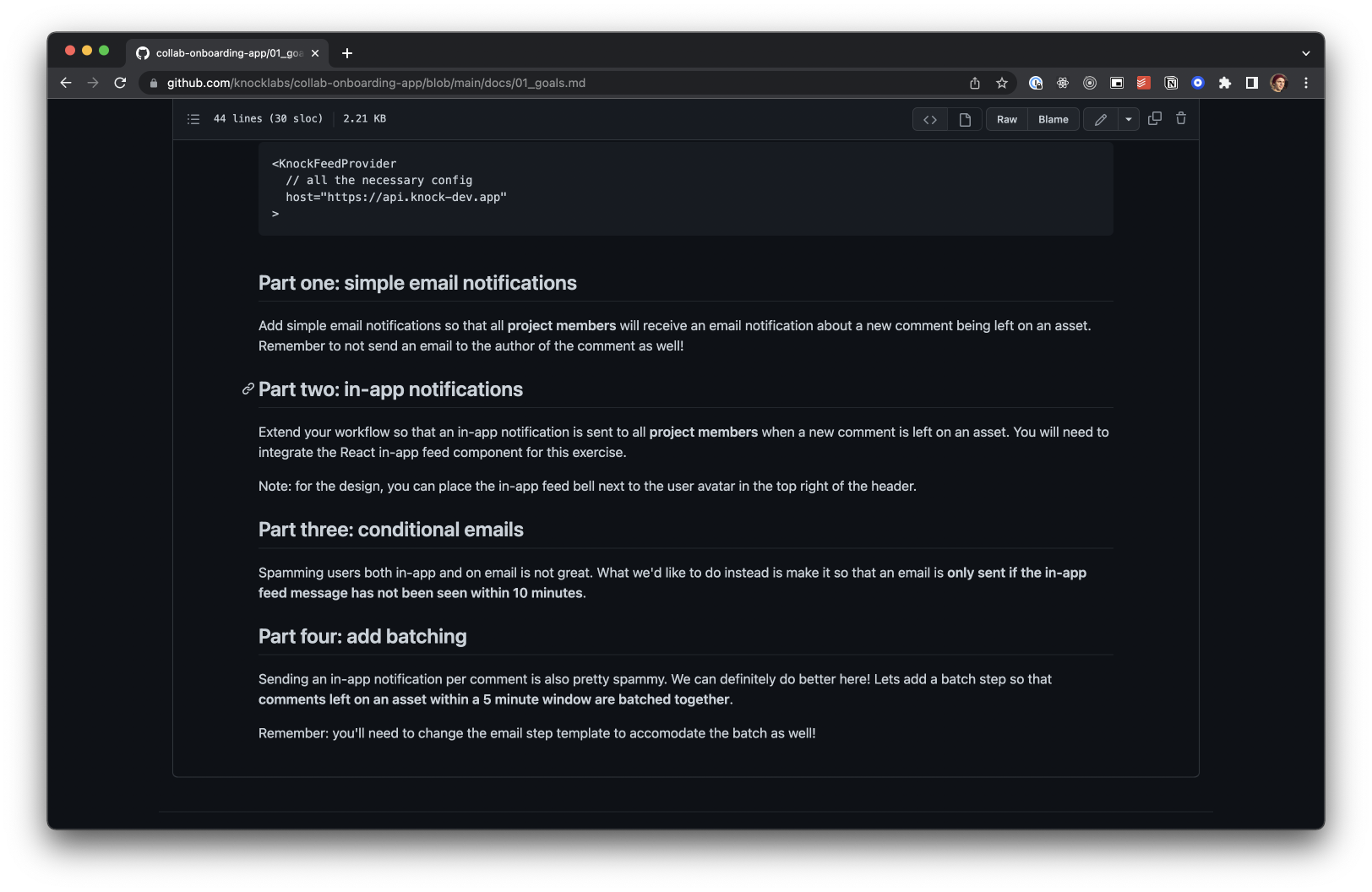Select the collab-onboarding-app browser tab

coord(224,53)
